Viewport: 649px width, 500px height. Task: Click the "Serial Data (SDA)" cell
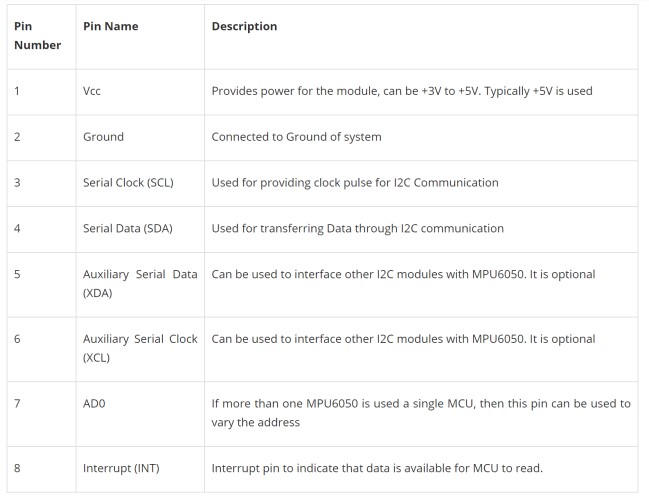click(128, 228)
